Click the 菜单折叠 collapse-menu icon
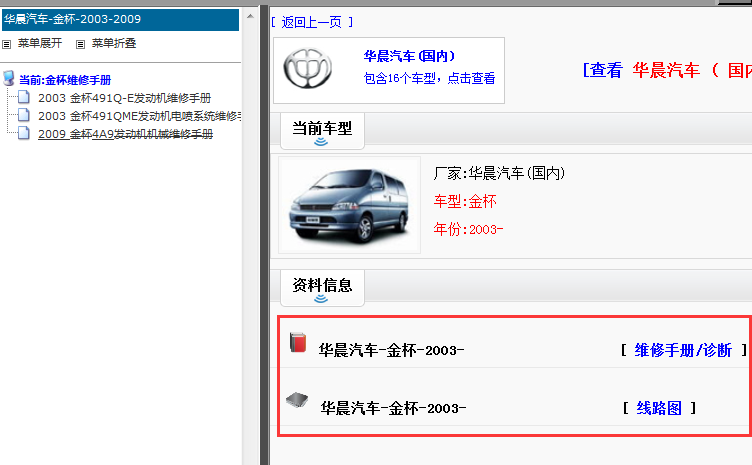This screenshot has width=752, height=465. pyautogui.click(x=80, y=45)
